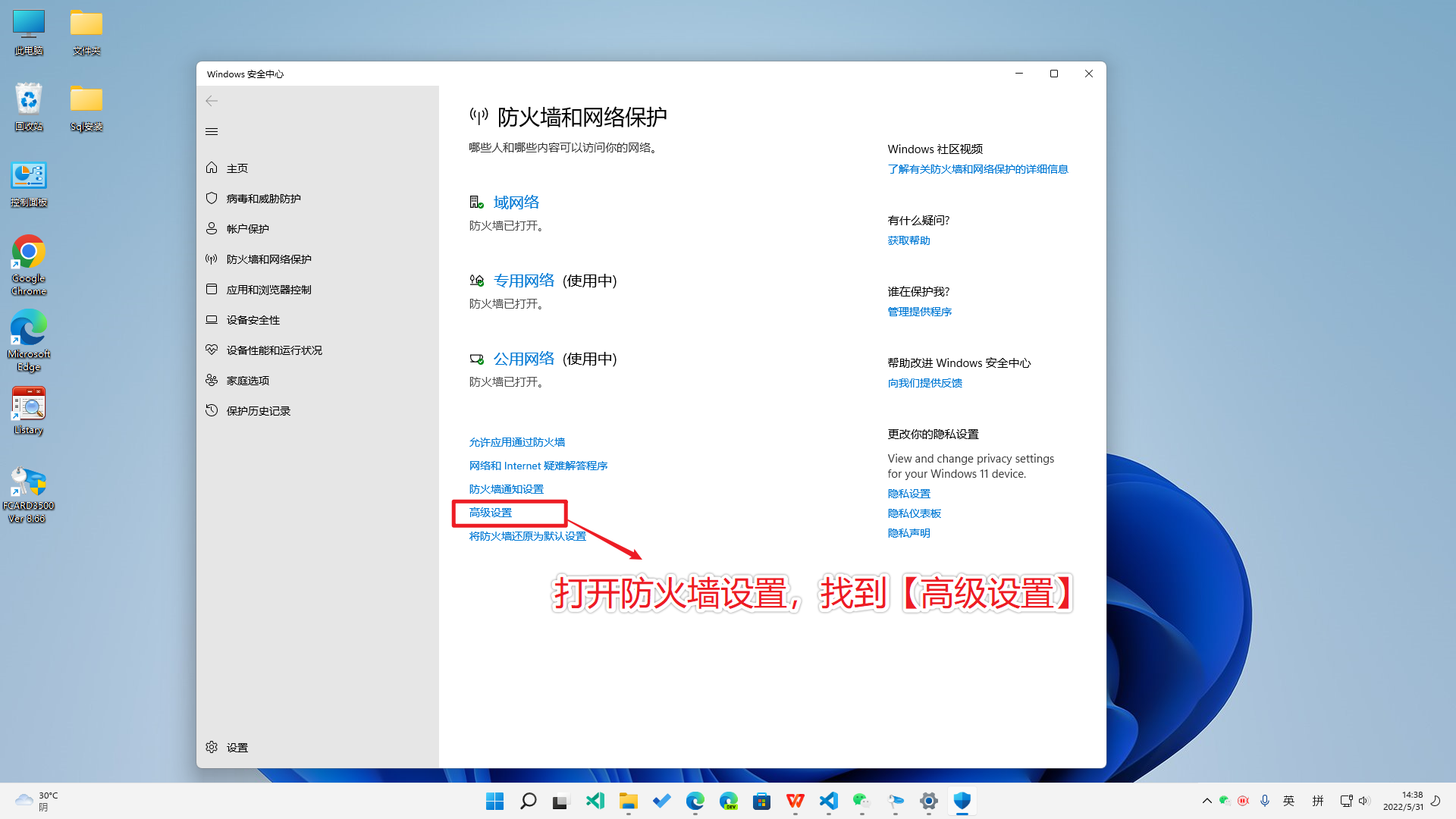Open Settings gear on taskbar

tap(929, 801)
